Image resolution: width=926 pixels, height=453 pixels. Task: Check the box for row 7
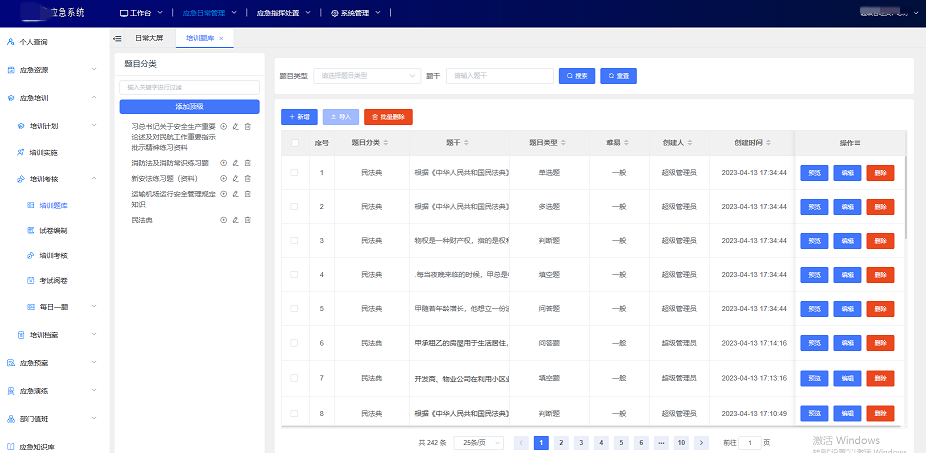tap(294, 378)
